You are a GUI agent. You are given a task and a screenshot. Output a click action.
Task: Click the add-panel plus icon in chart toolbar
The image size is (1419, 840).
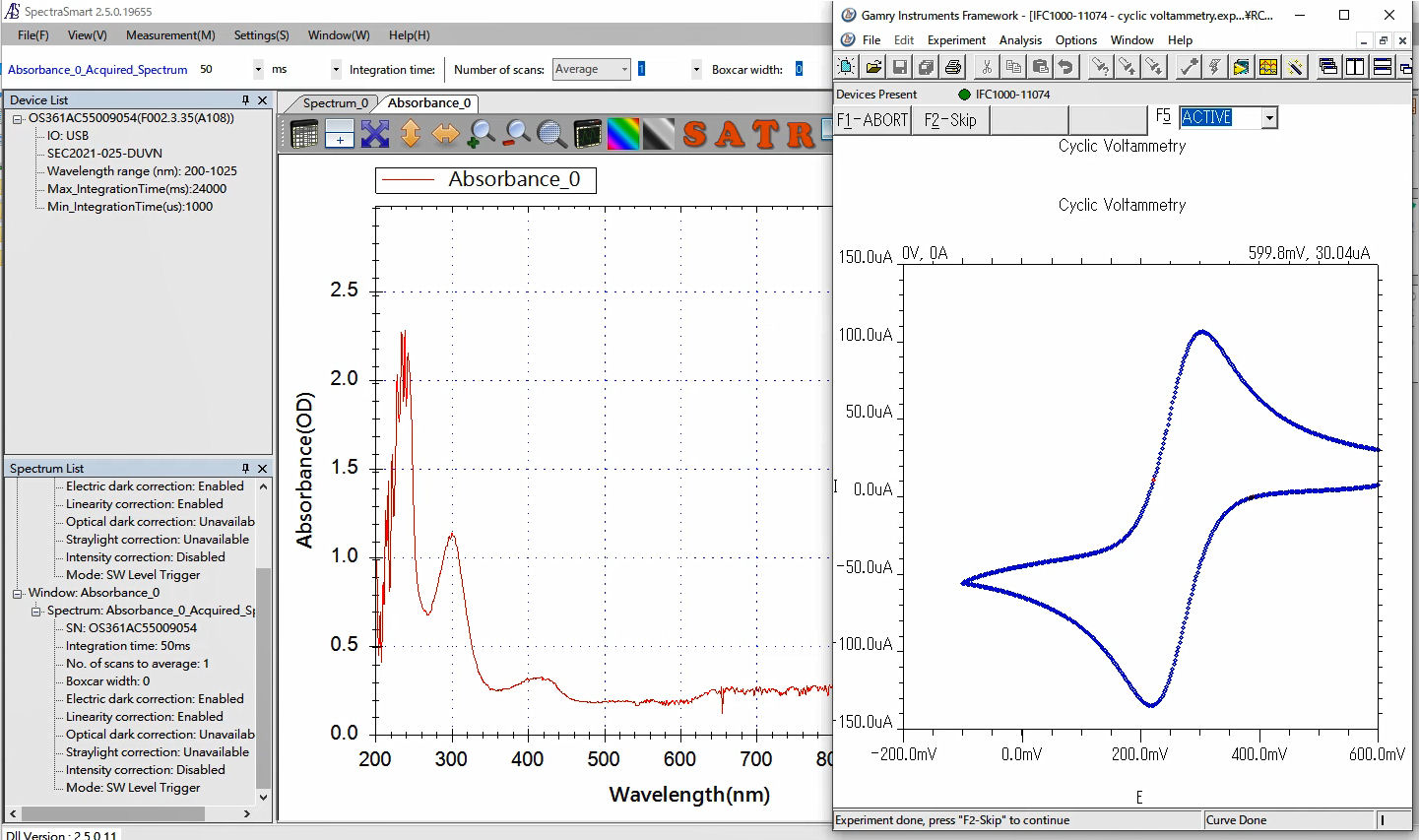(x=340, y=134)
